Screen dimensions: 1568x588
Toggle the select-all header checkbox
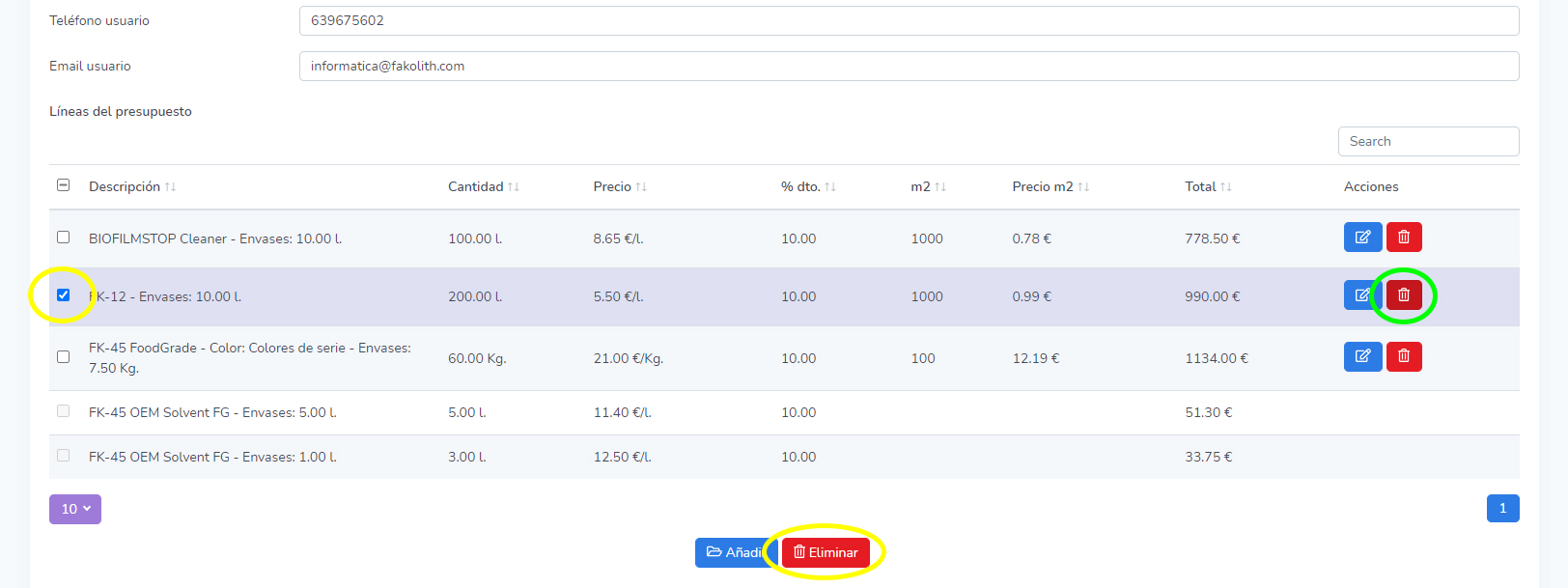64,185
